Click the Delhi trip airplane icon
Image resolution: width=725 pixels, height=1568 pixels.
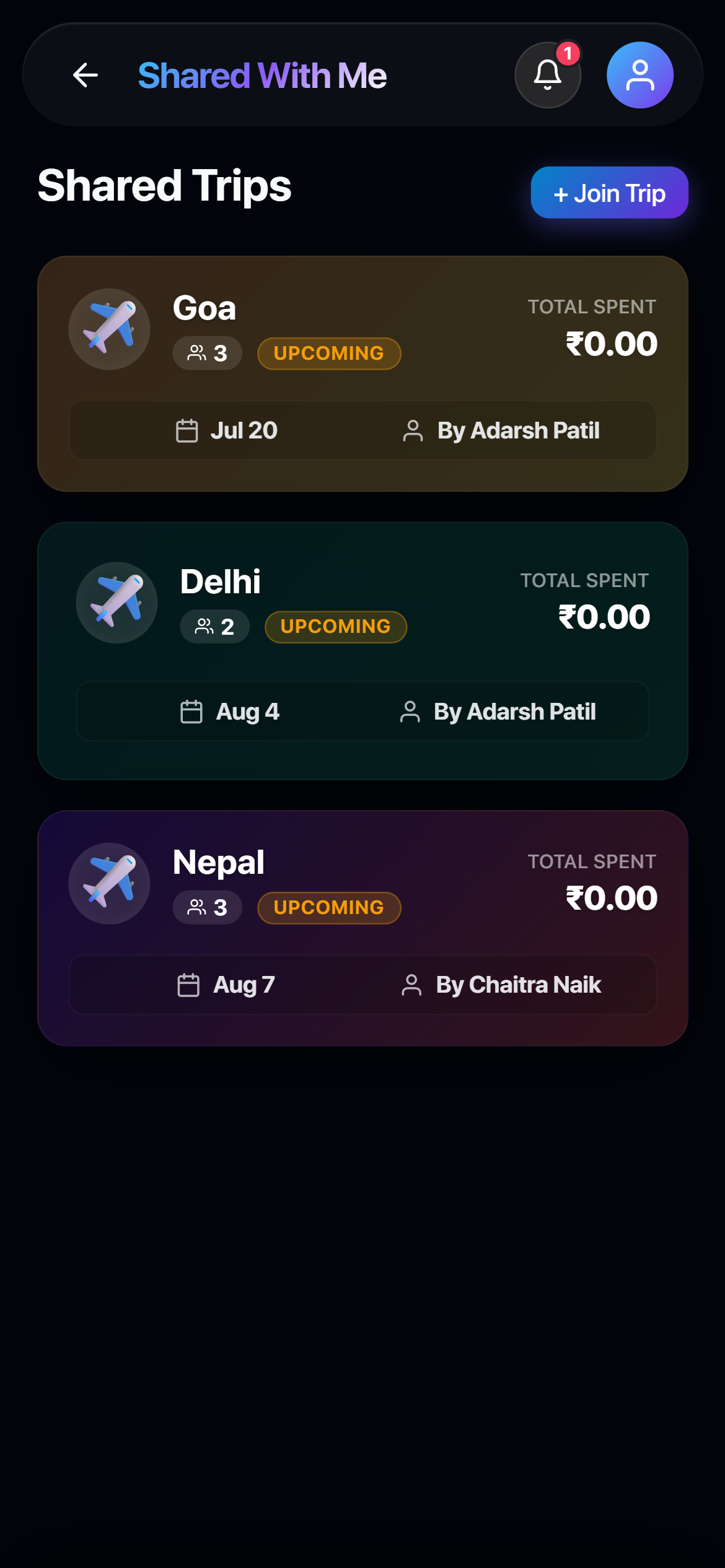[x=116, y=603]
